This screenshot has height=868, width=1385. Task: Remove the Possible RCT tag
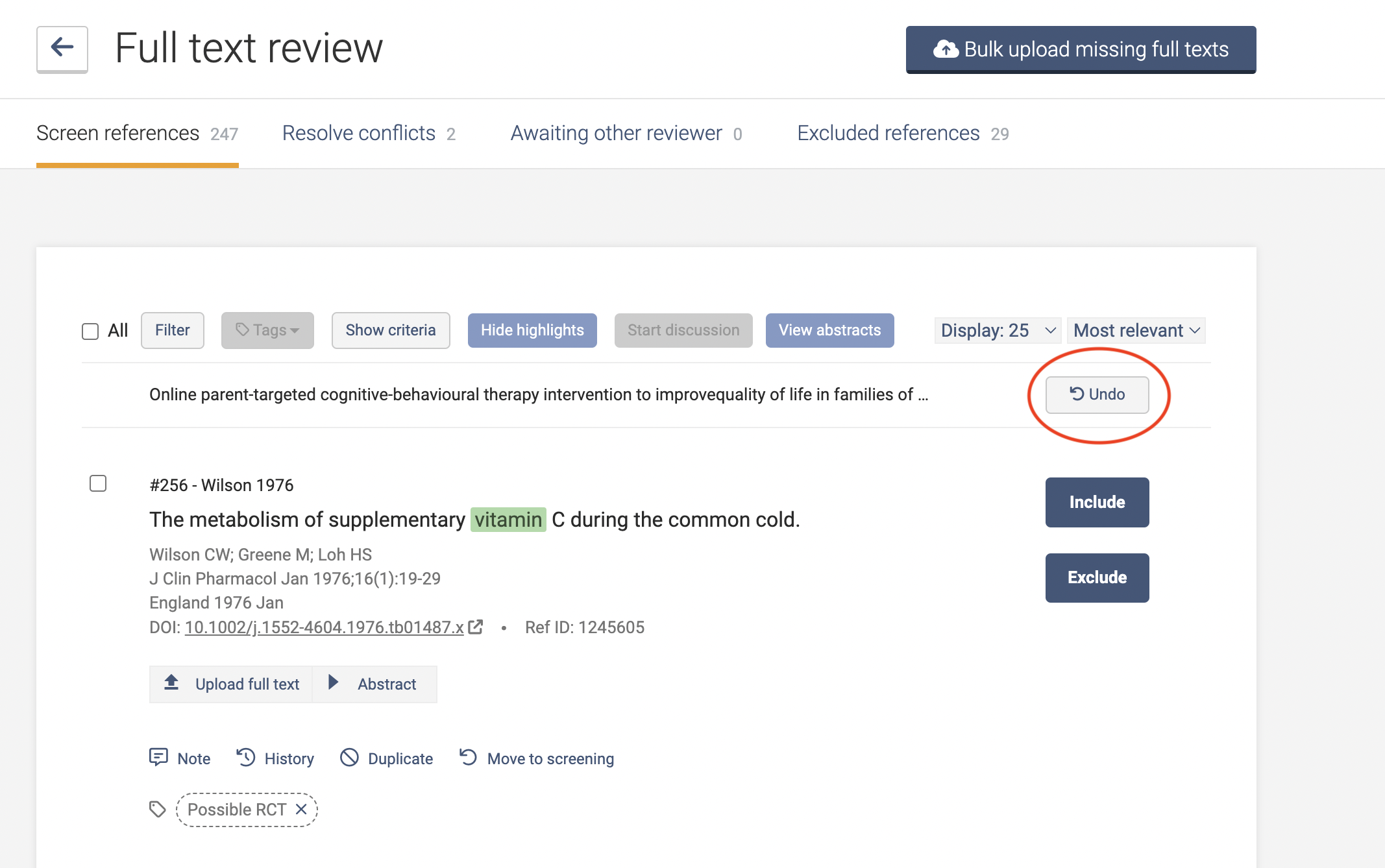pos(301,809)
